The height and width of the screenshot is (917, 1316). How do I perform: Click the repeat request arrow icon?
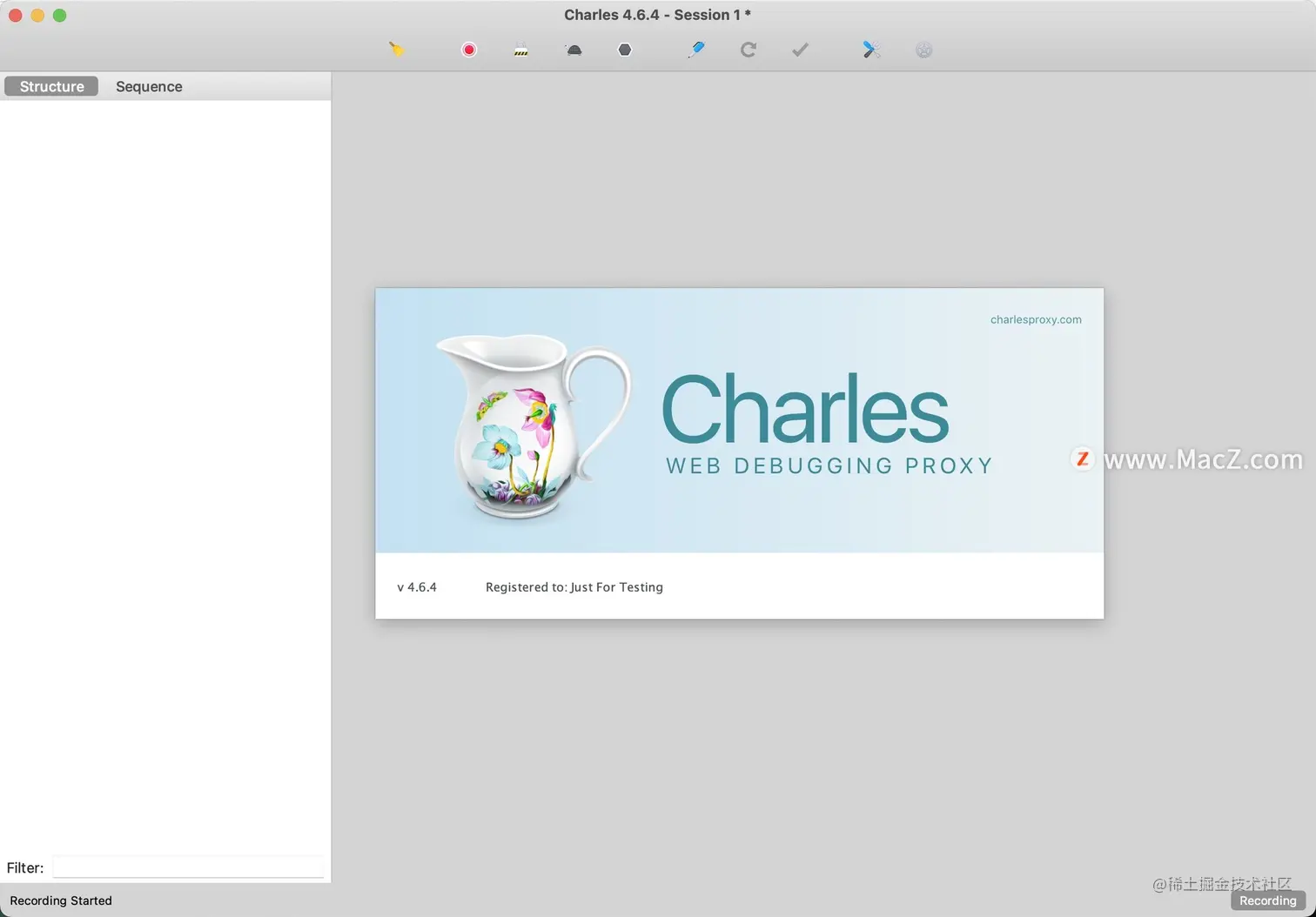coord(749,50)
